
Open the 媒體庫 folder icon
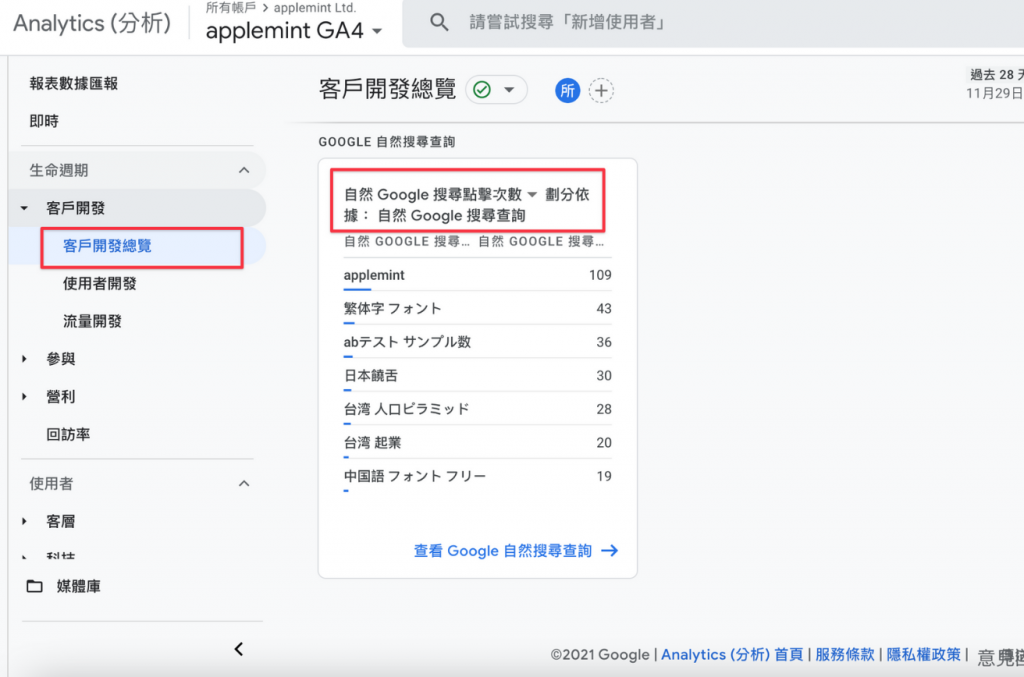coord(35,586)
